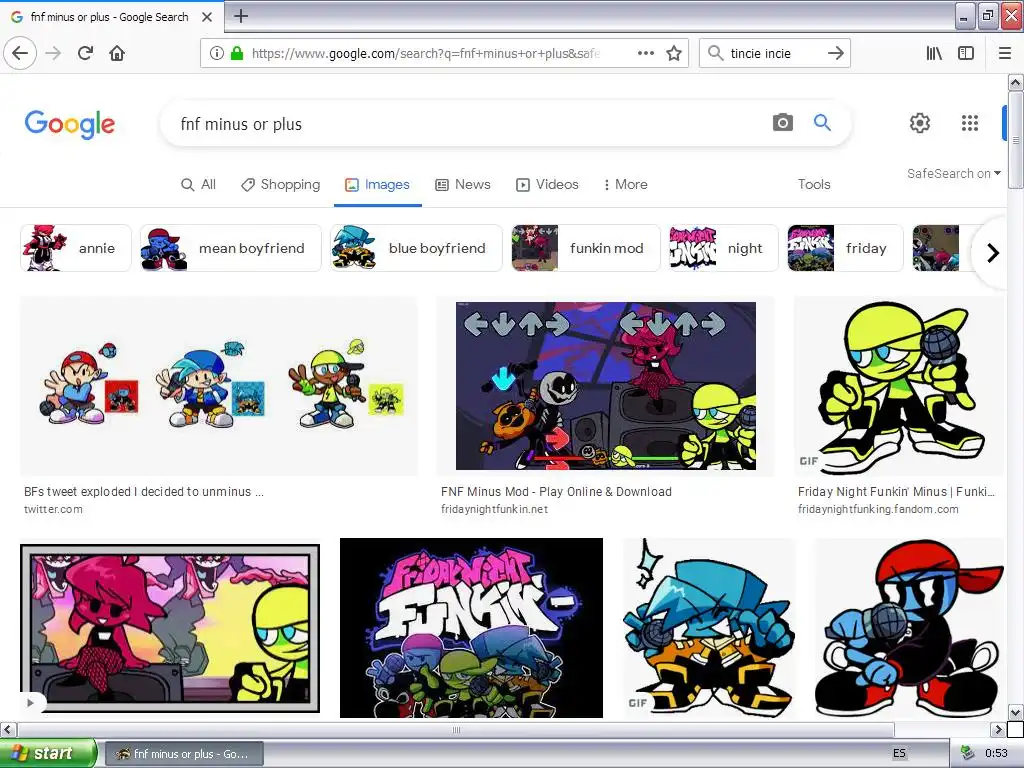This screenshot has width=1024, height=768.
Task: Open the red-cap blue character thumbnail
Action: (x=910, y=628)
